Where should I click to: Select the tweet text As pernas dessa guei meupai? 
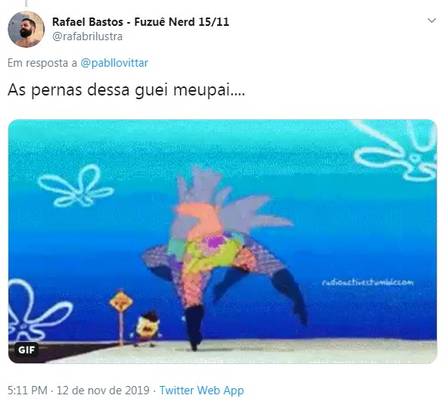126,90
